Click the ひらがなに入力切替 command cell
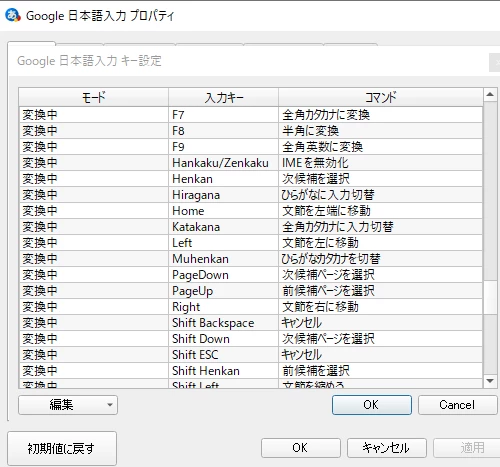500x467 pixels. click(381, 195)
